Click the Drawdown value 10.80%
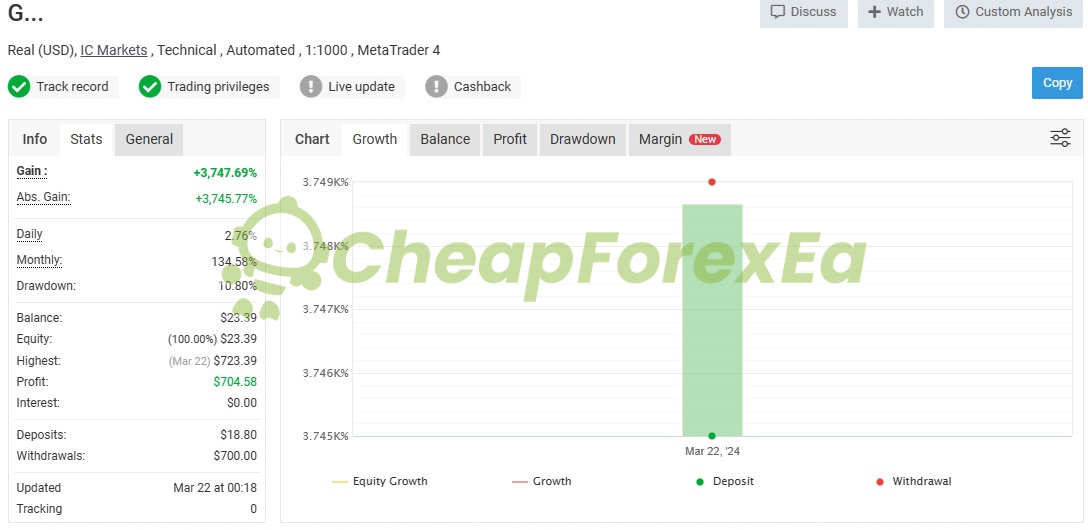This screenshot has height=530, width=1088. click(237, 286)
